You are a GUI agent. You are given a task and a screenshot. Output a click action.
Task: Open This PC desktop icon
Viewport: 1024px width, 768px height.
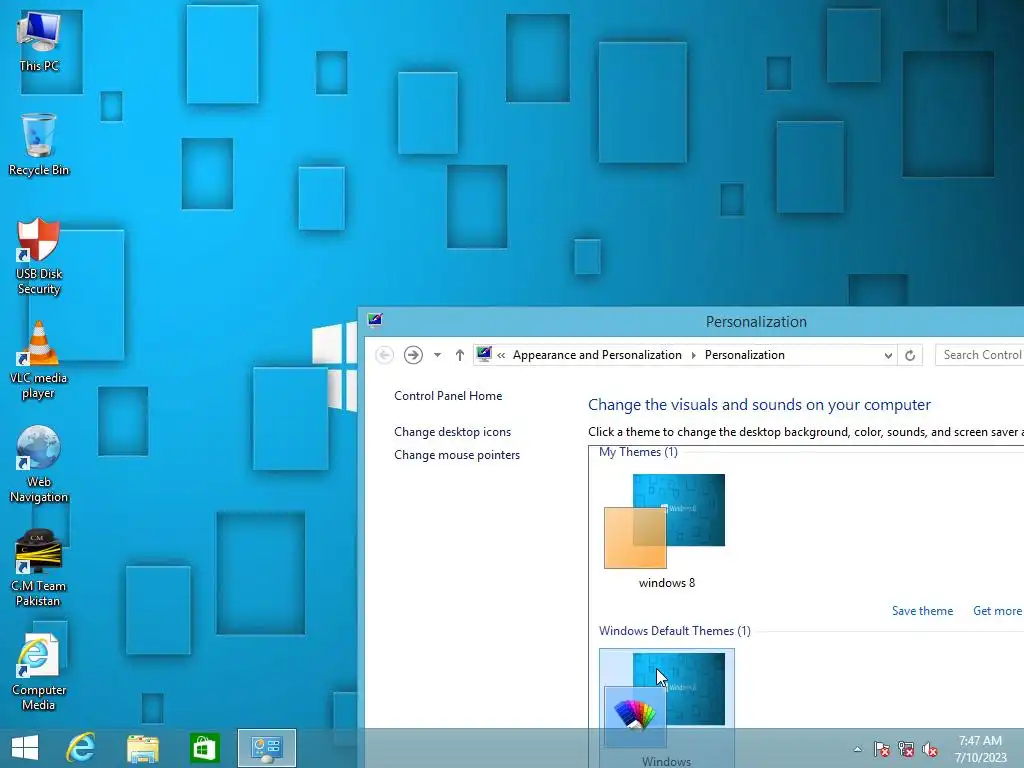39,40
